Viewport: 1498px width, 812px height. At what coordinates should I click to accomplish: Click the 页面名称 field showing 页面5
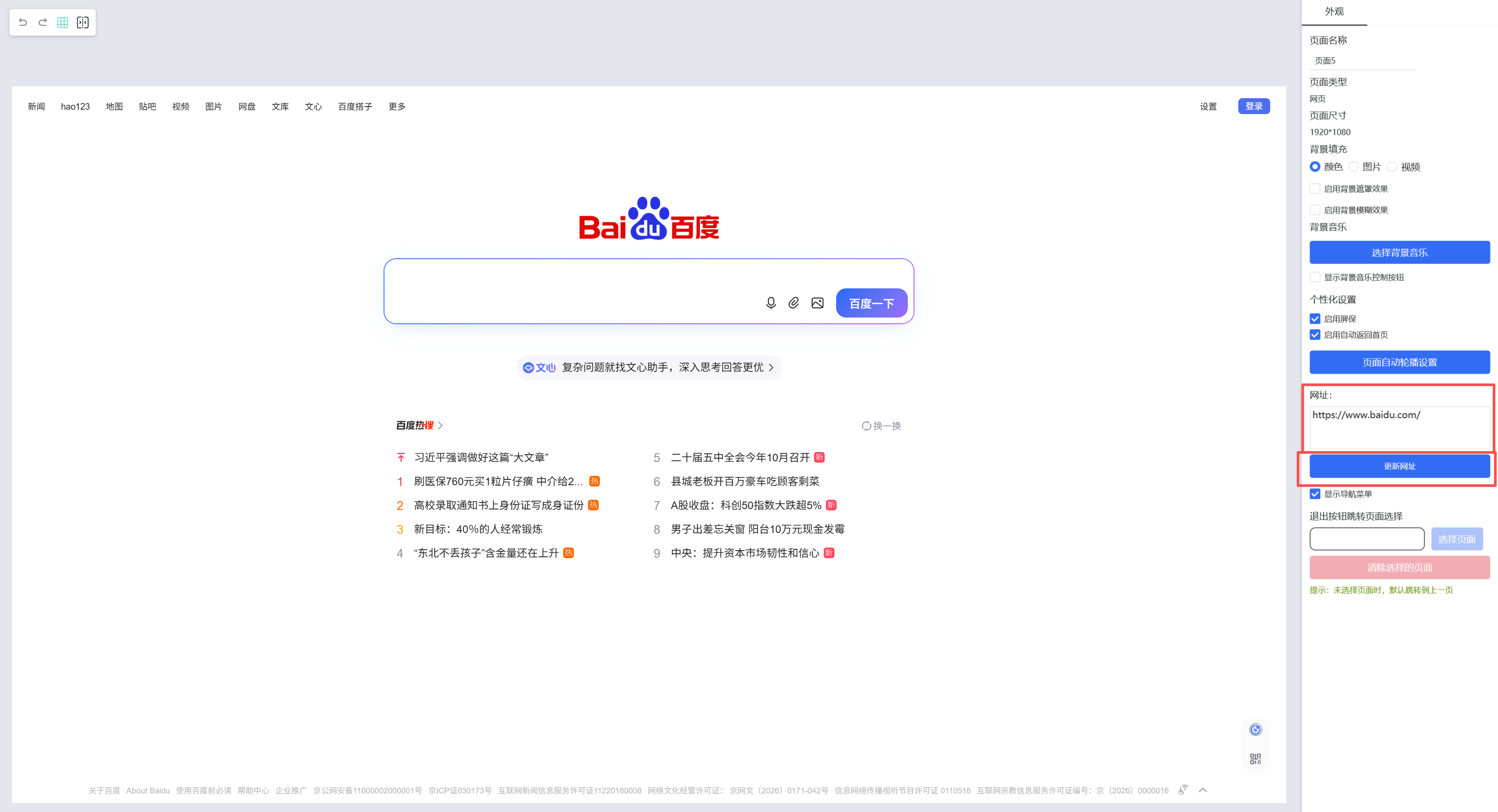pyautogui.click(x=1362, y=61)
